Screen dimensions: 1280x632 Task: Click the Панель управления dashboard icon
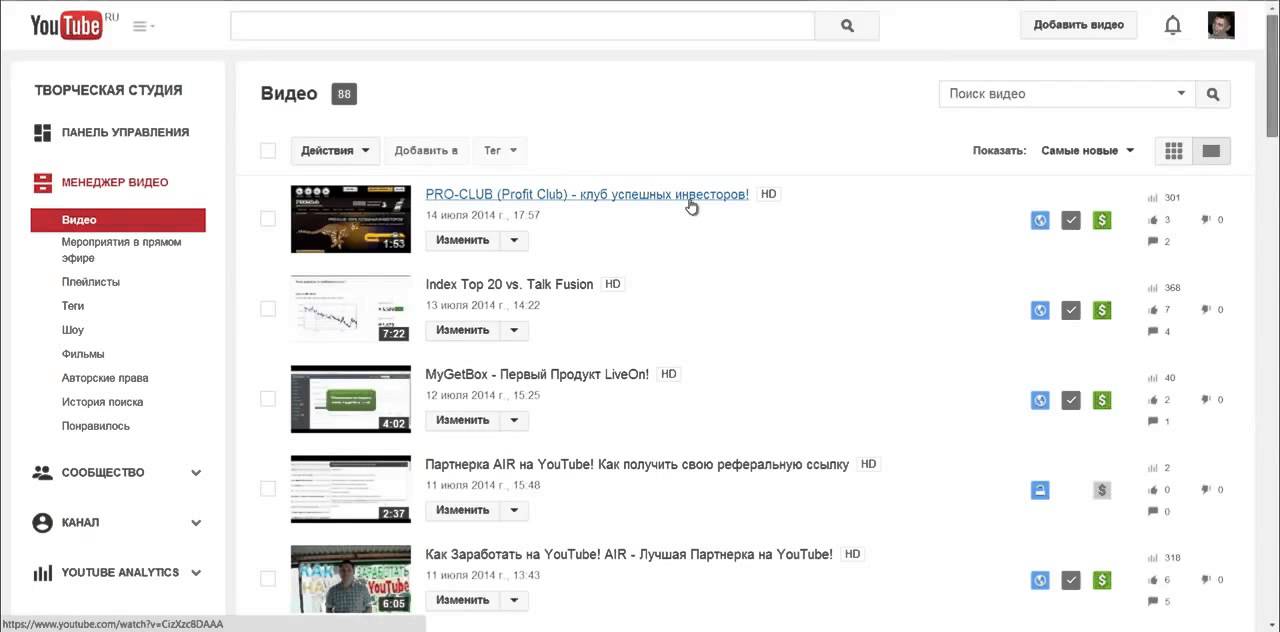click(42, 132)
